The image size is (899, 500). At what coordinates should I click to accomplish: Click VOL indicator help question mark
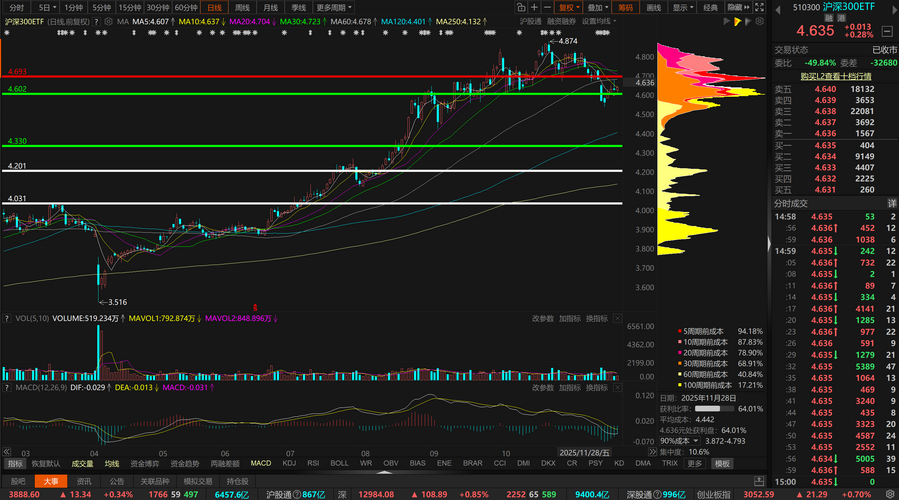click(x=7, y=318)
